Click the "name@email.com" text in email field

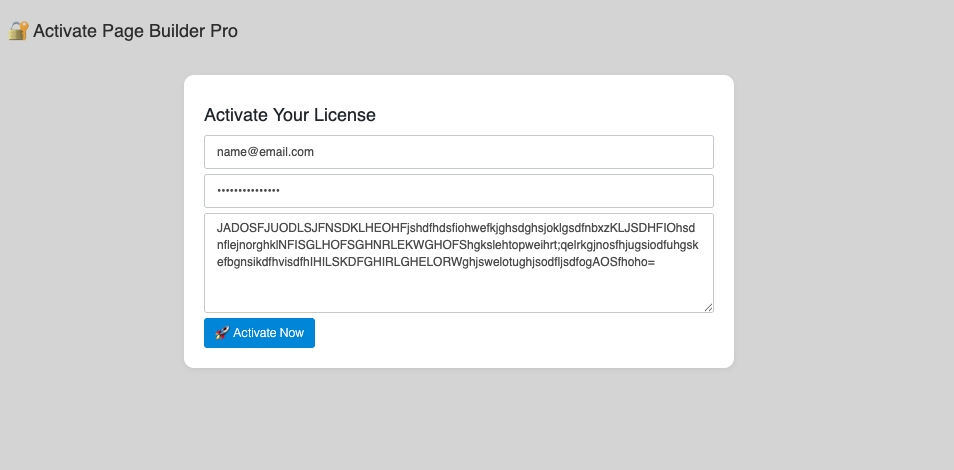[x=265, y=152]
